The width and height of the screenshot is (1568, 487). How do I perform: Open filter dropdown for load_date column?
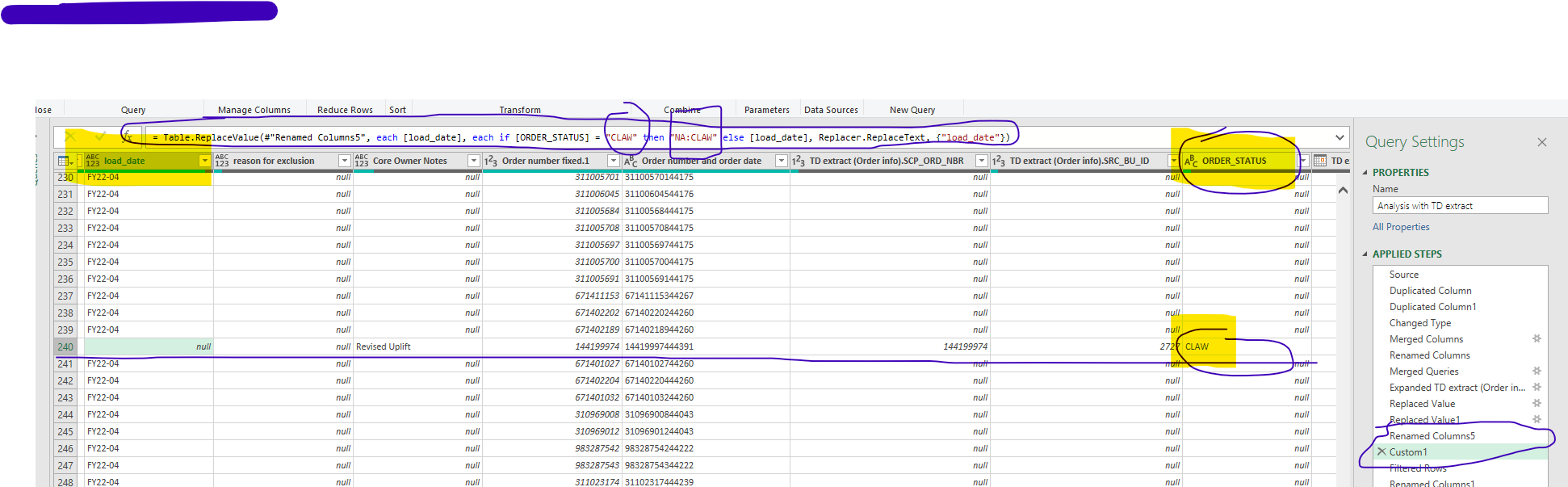click(x=204, y=161)
